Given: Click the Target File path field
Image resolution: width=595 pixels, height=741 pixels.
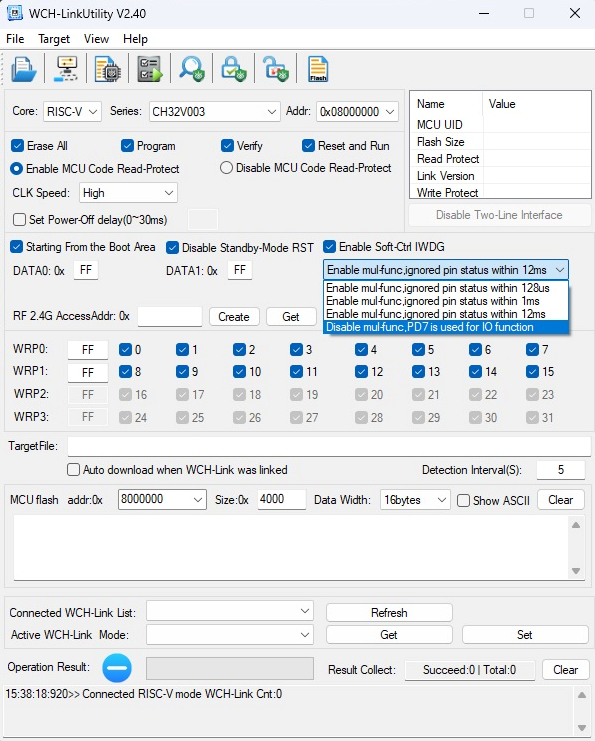Looking at the screenshot, I should (x=329, y=446).
